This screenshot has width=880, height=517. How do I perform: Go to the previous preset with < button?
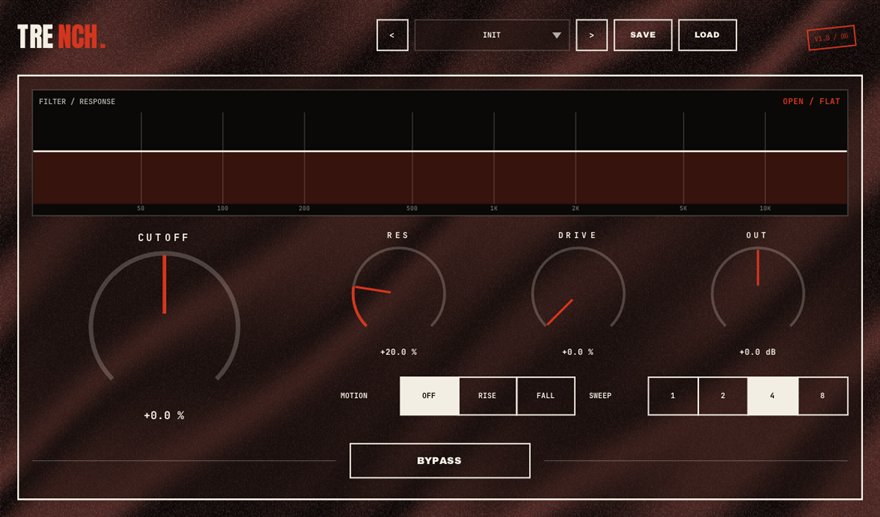(392, 35)
